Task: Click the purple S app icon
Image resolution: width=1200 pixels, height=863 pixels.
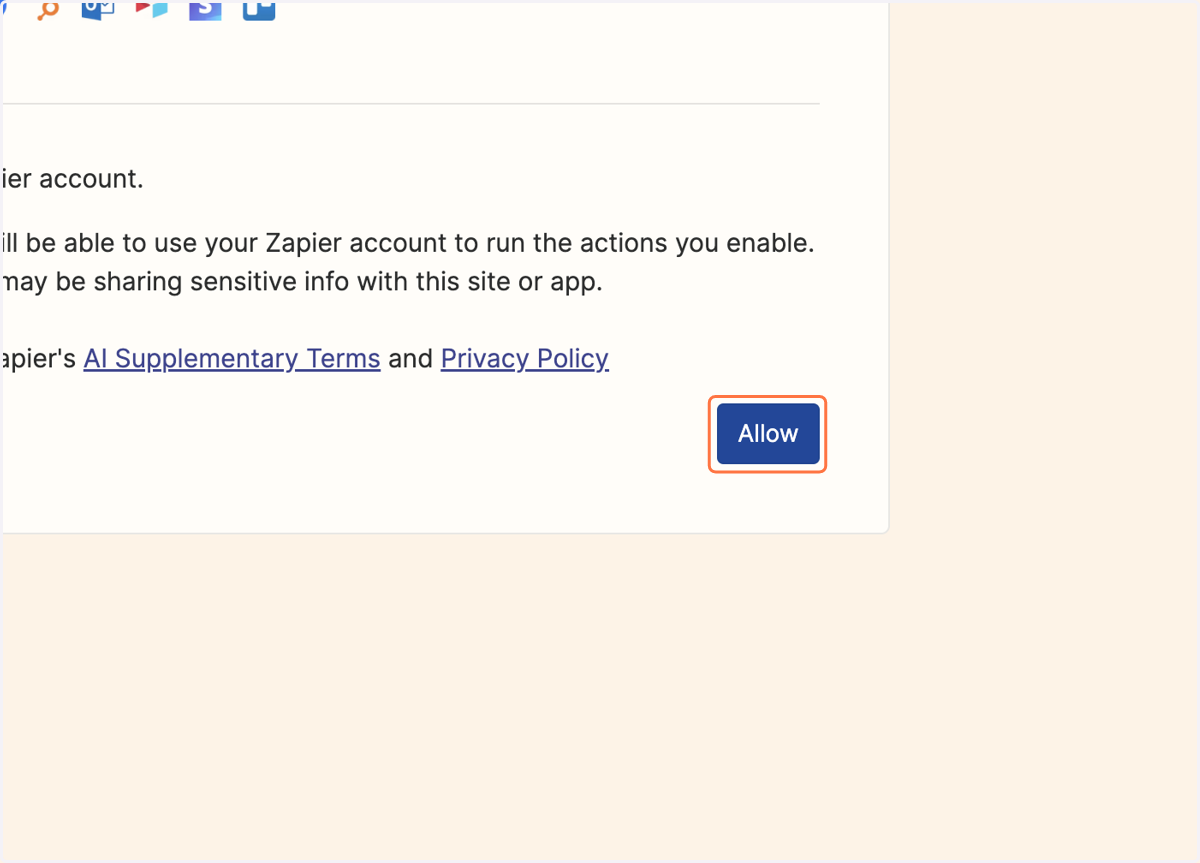Action: point(205,11)
